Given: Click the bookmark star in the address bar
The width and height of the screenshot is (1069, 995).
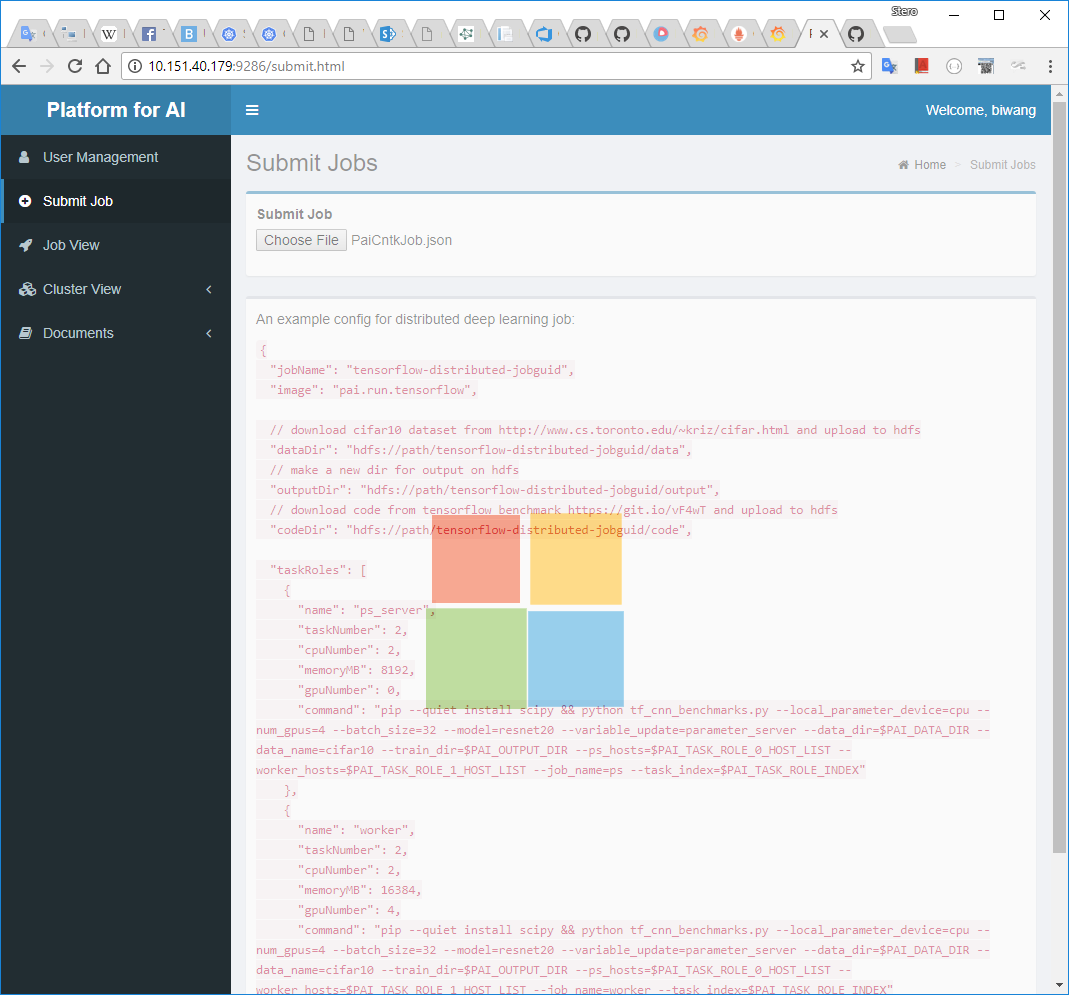Looking at the screenshot, I should (x=858, y=66).
